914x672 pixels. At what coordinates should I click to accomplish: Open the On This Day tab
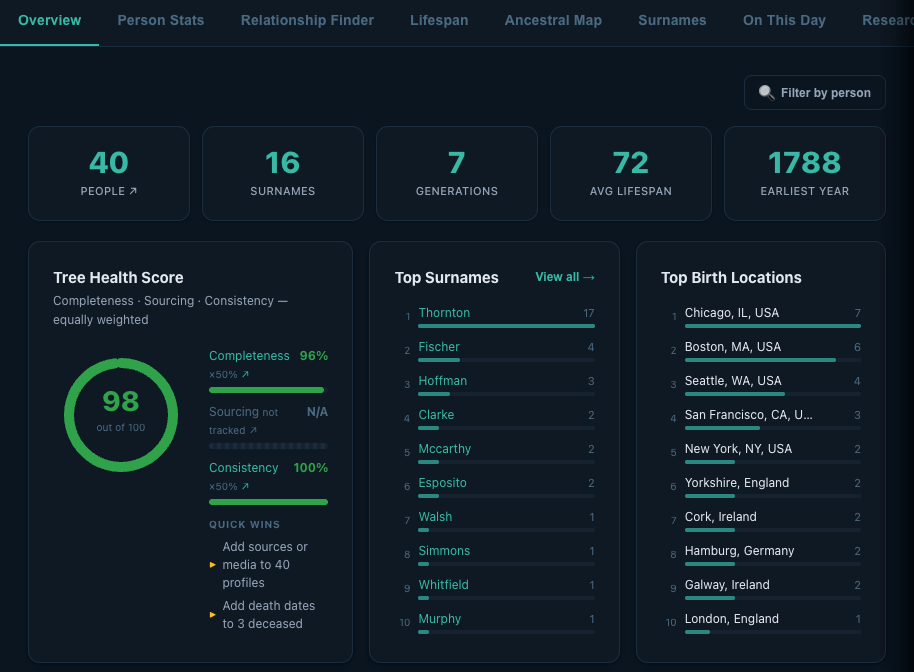coord(784,20)
